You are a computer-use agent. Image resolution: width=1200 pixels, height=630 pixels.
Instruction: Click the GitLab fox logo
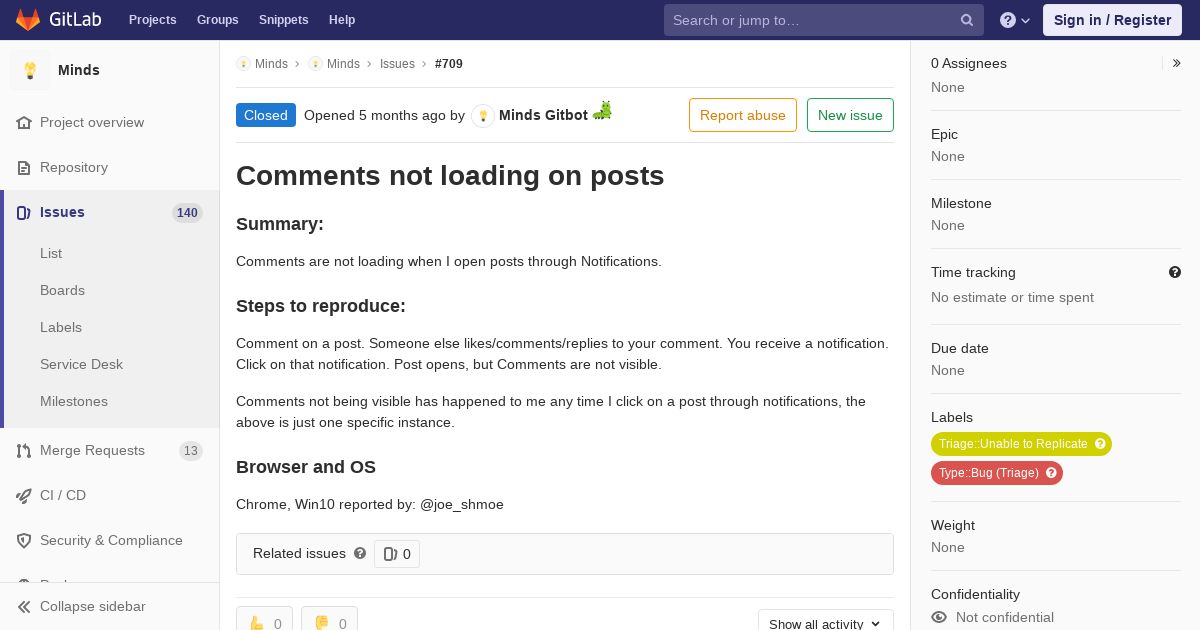[x=28, y=20]
